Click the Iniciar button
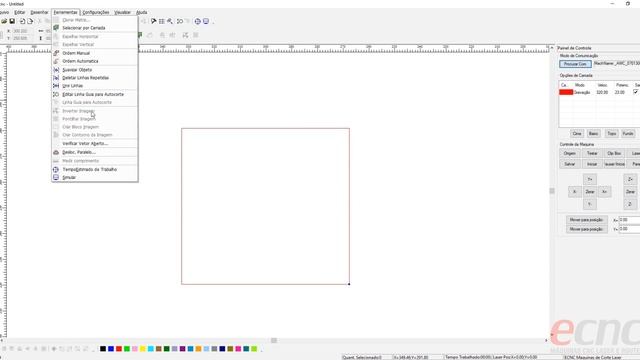This screenshot has height=360, width=640. coord(592,164)
